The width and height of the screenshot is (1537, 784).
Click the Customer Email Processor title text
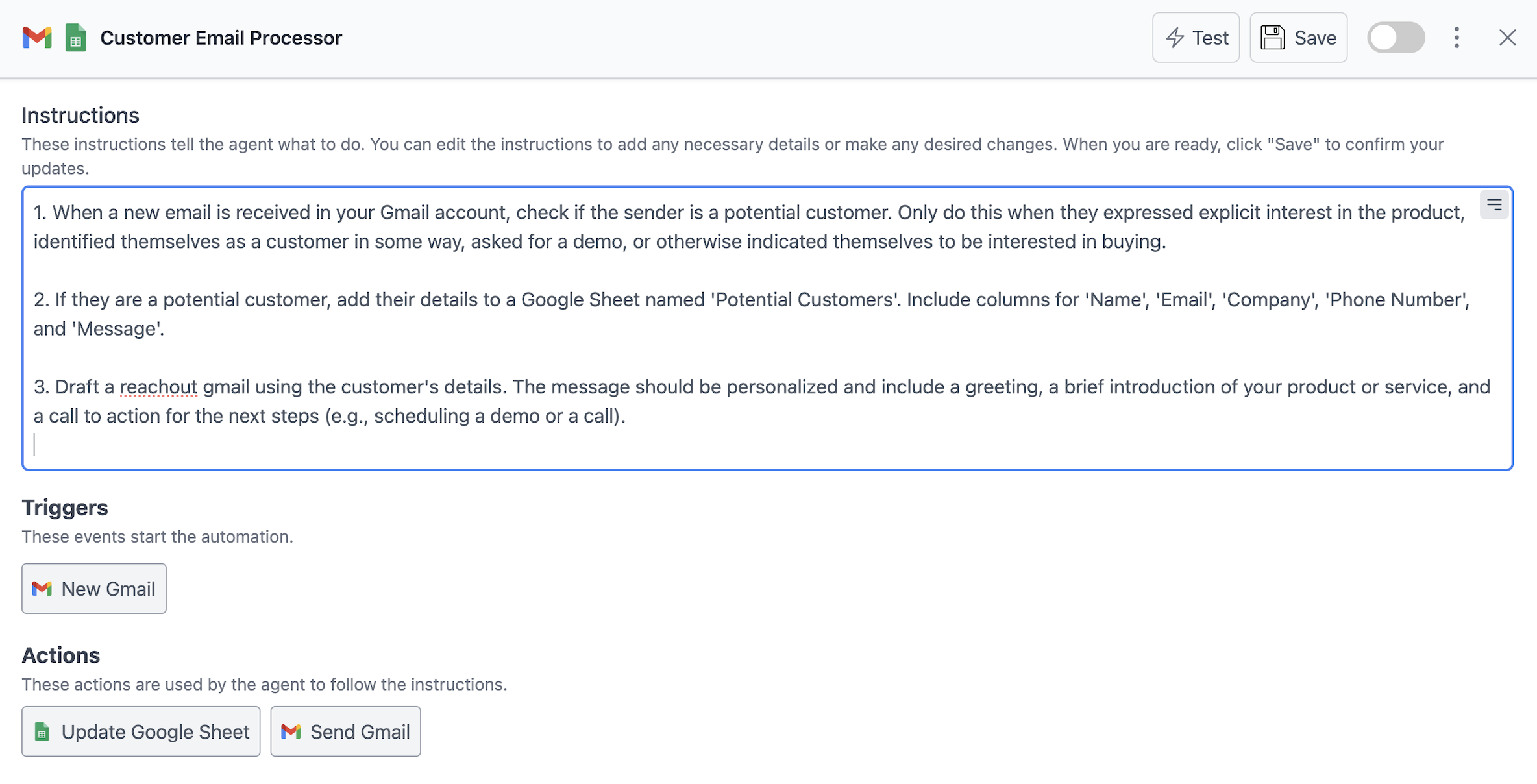pos(221,38)
